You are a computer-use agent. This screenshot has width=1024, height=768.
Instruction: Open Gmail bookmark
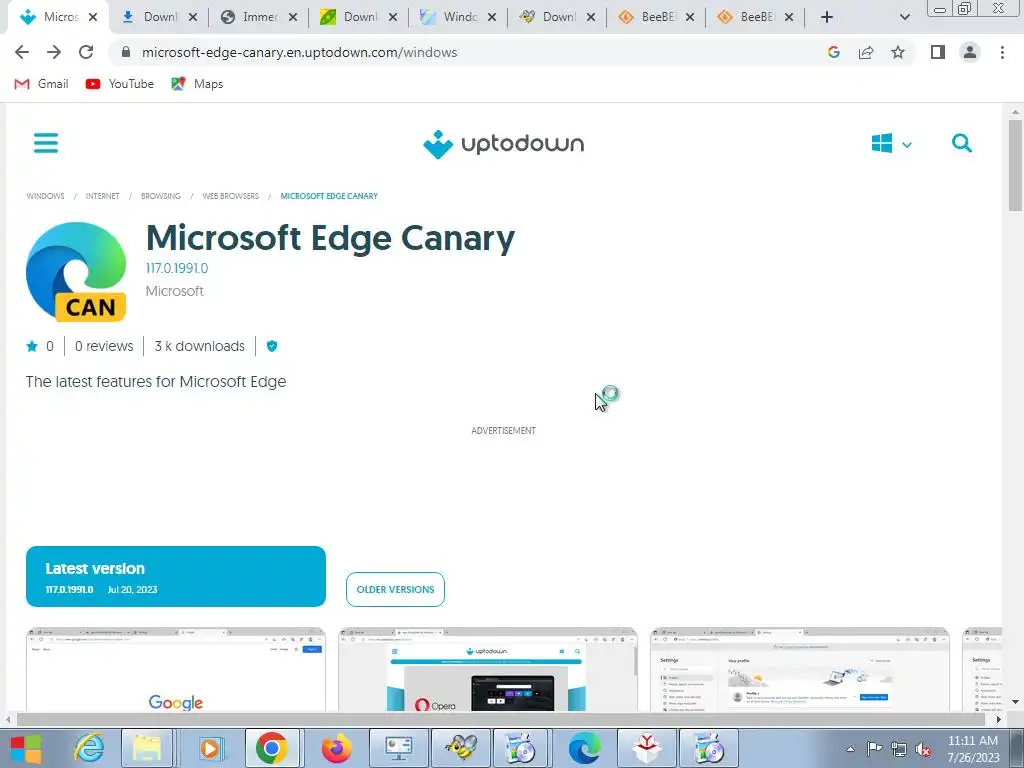point(41,84)
